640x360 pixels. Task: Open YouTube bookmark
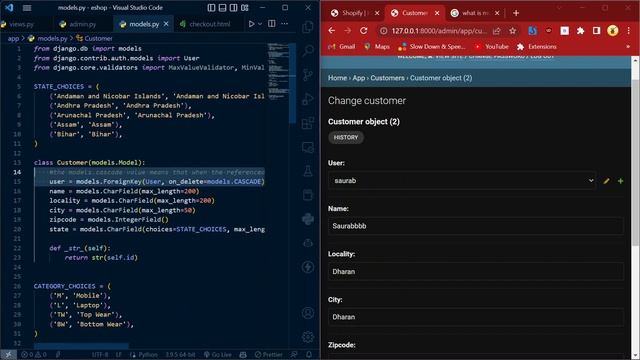point(491,47)
